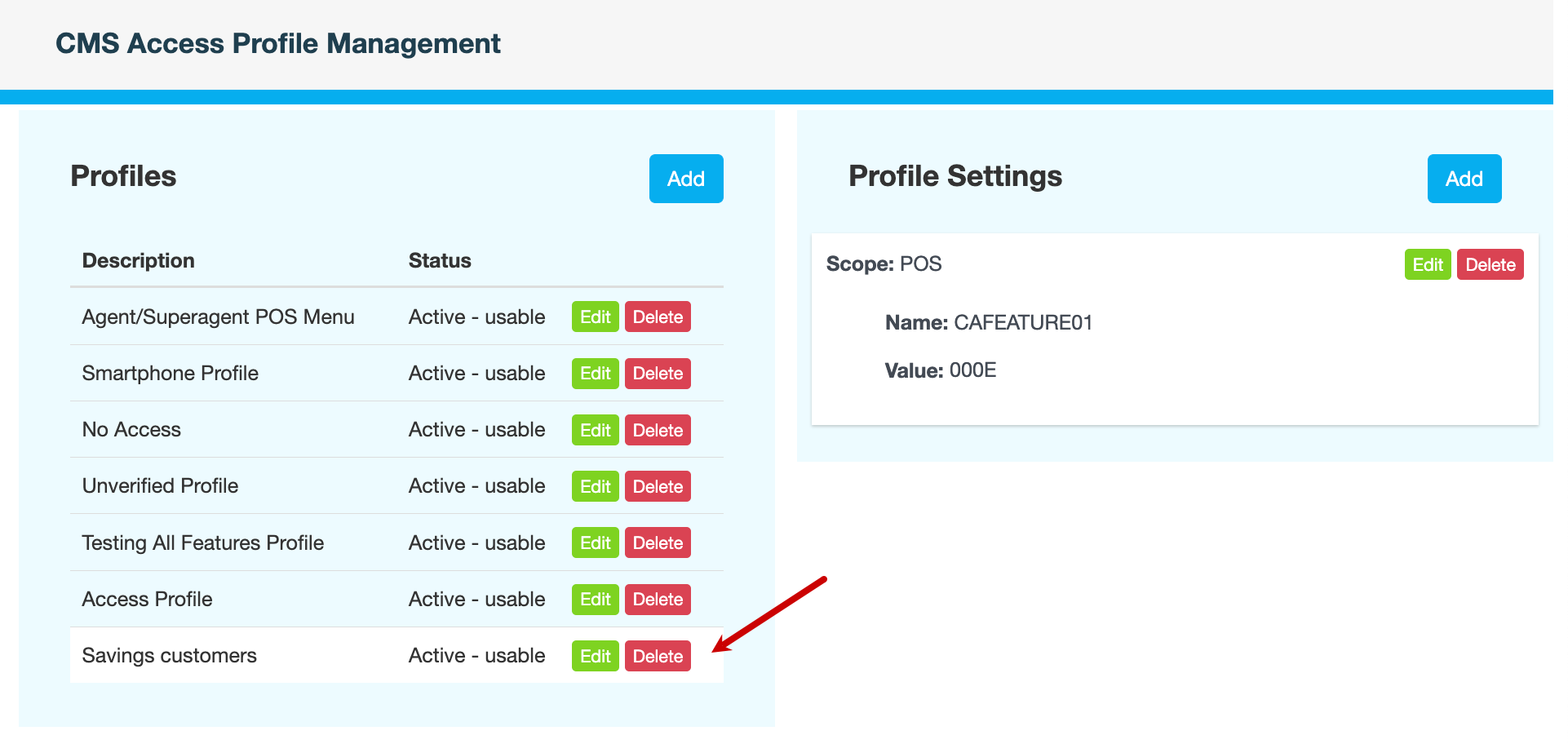
Task: Select the Savings customers row
Action: pos(170,656)
